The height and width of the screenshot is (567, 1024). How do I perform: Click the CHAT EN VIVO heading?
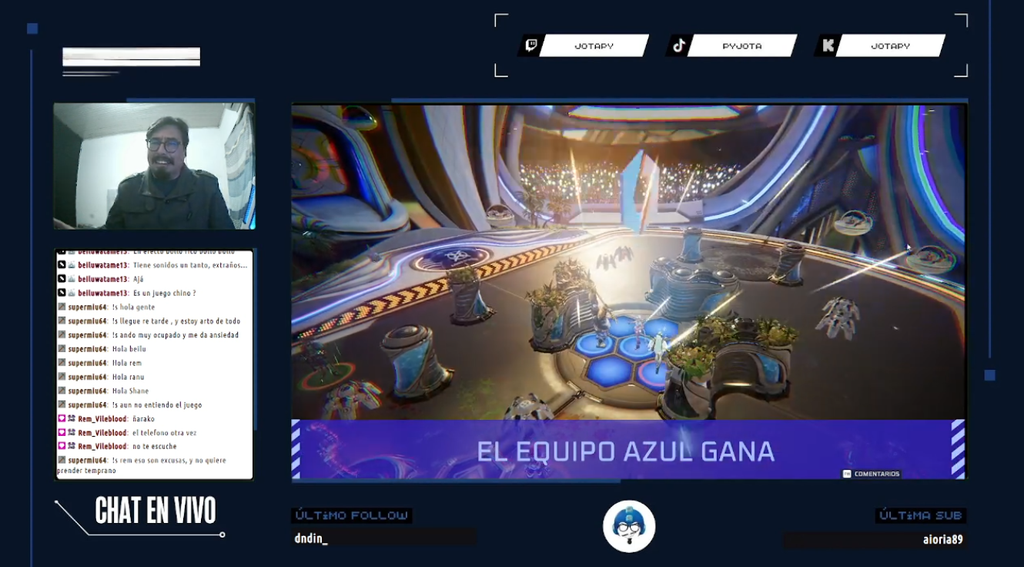(155, 510)
